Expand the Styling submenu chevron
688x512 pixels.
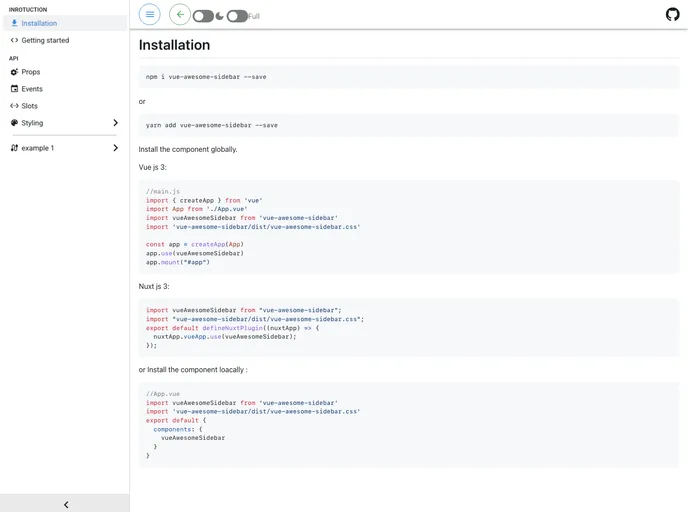tap(115, 123)
